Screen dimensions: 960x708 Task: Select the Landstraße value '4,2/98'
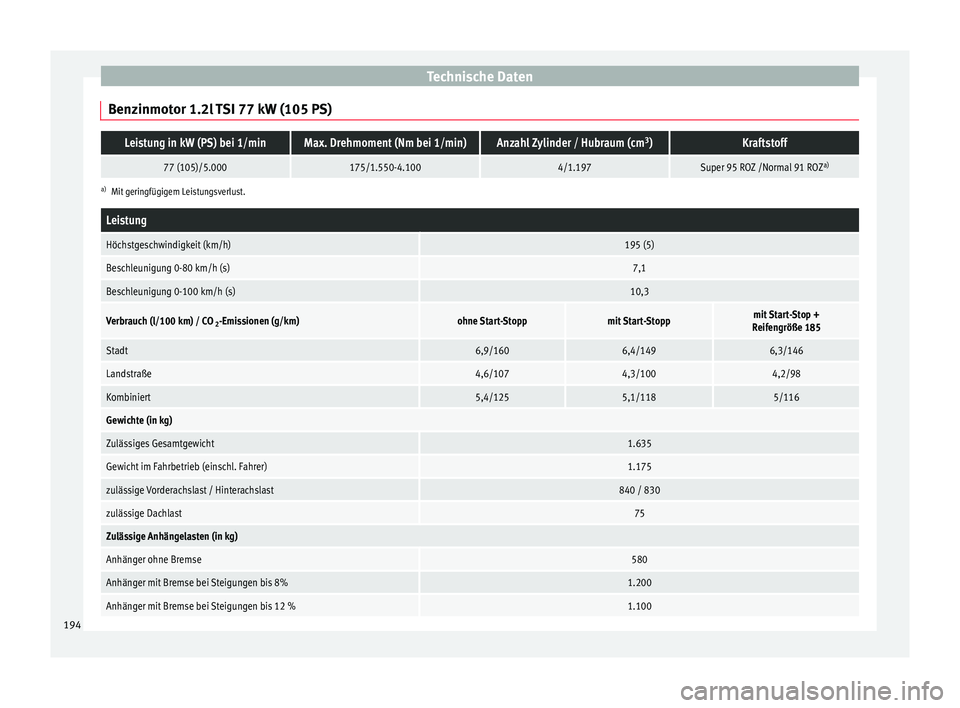[x=786, y=374]
